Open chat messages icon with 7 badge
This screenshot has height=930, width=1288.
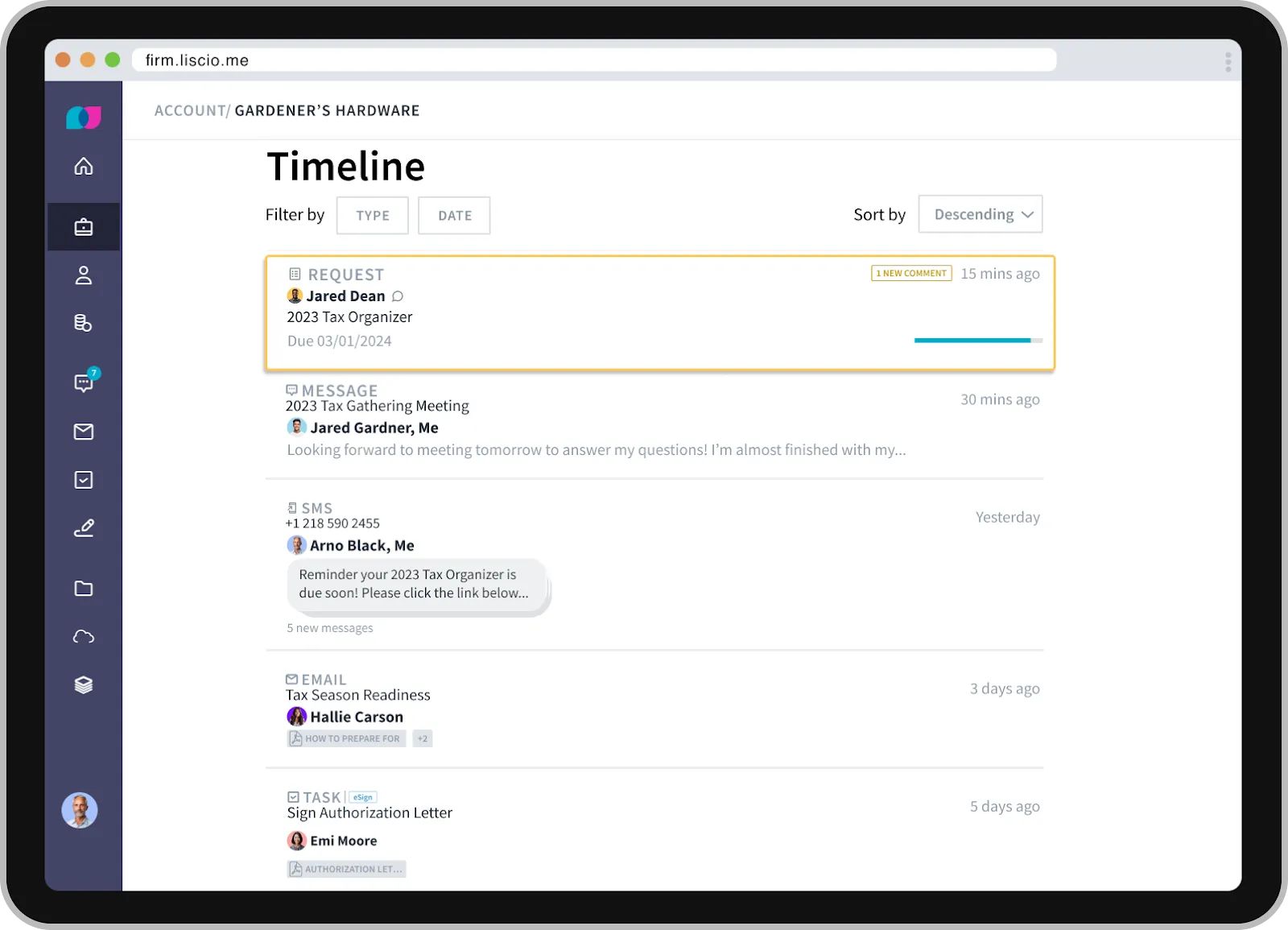tap(85, 381)
